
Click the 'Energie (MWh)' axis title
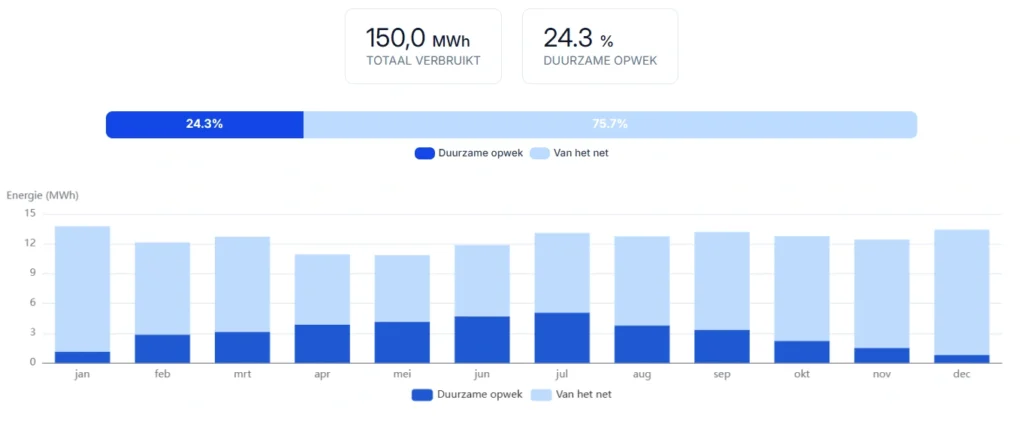(x=43, y=195)
